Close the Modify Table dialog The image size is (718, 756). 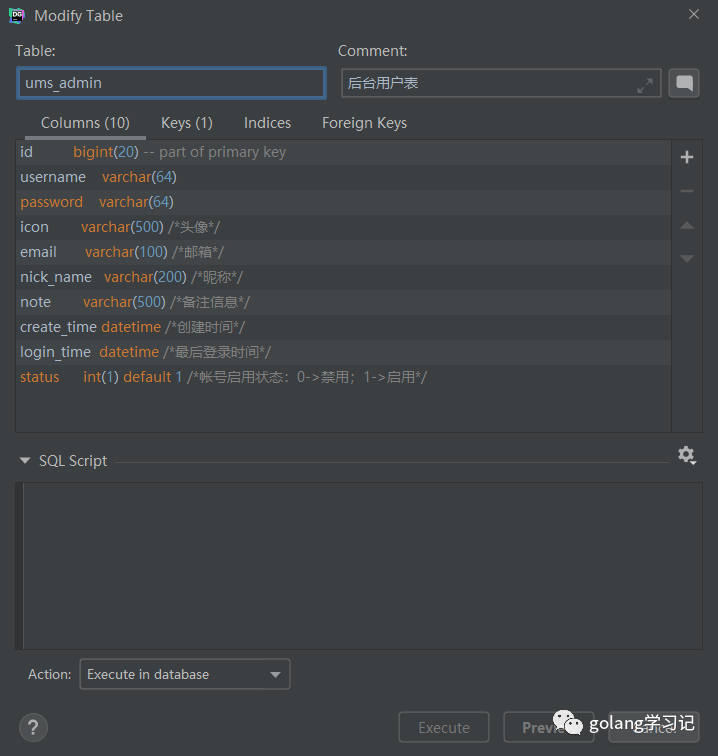coord(694,14)
